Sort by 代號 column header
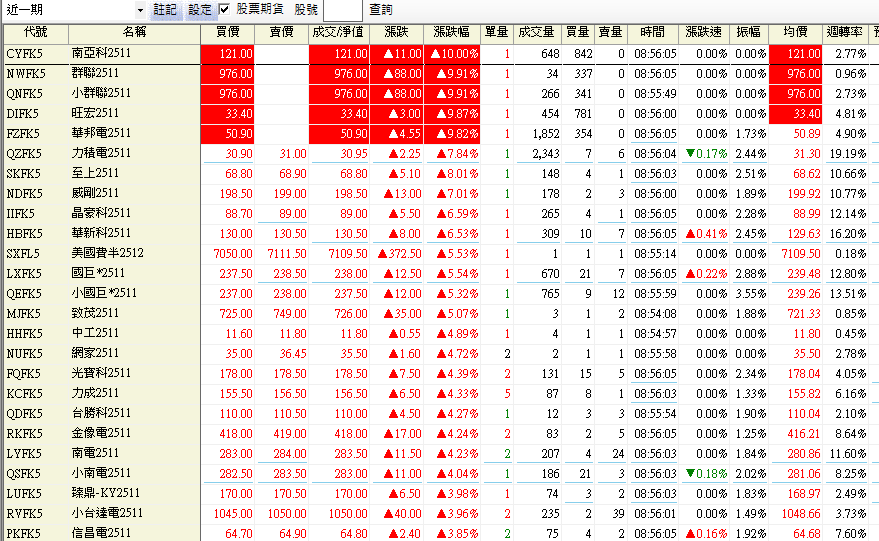This screenshot has width=879, height=541. [34, 33]
